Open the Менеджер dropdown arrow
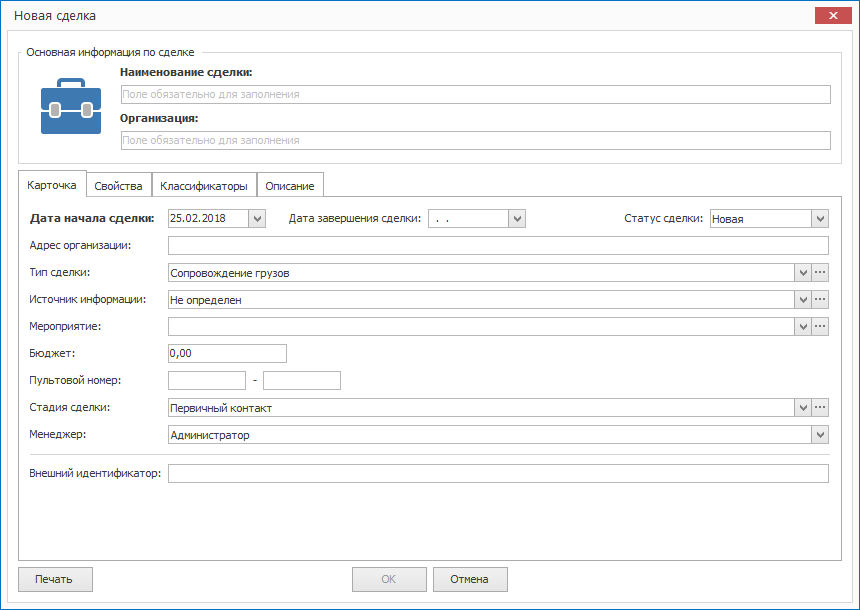The image size is (860, 610). coord(820,435)
